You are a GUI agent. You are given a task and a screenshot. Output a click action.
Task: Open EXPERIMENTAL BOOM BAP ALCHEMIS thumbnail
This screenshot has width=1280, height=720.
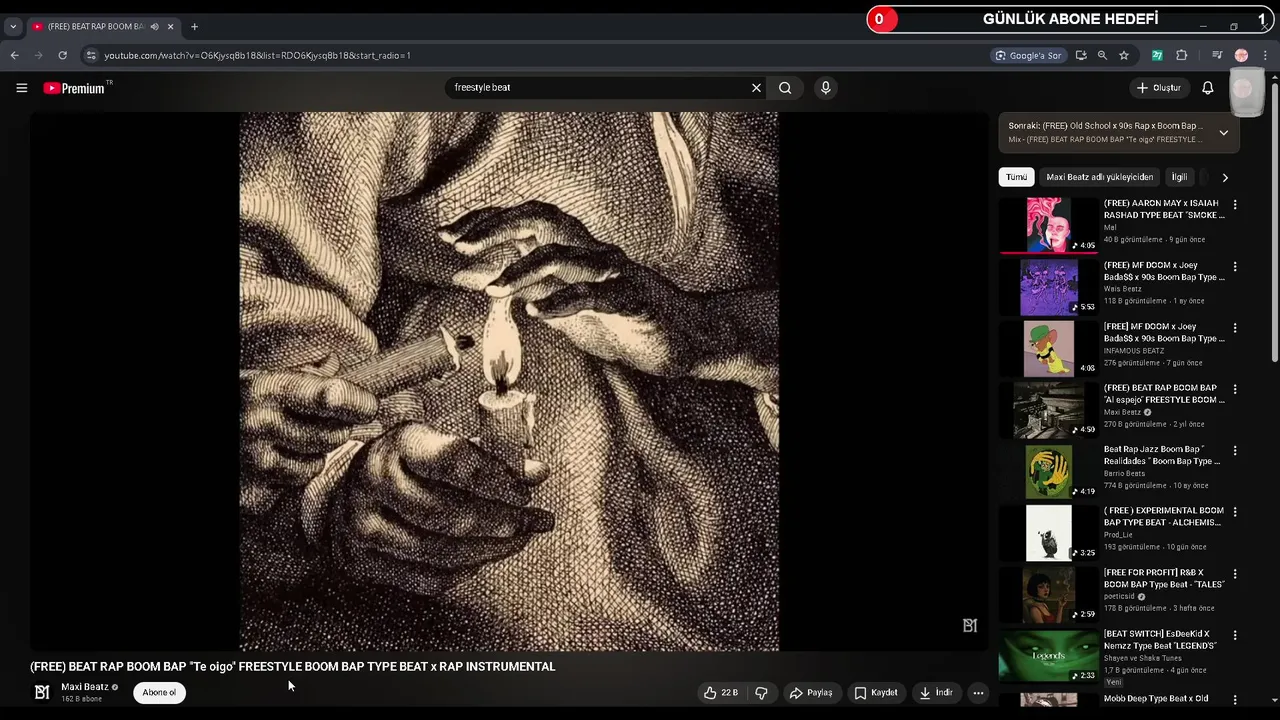pos(1049,533)
